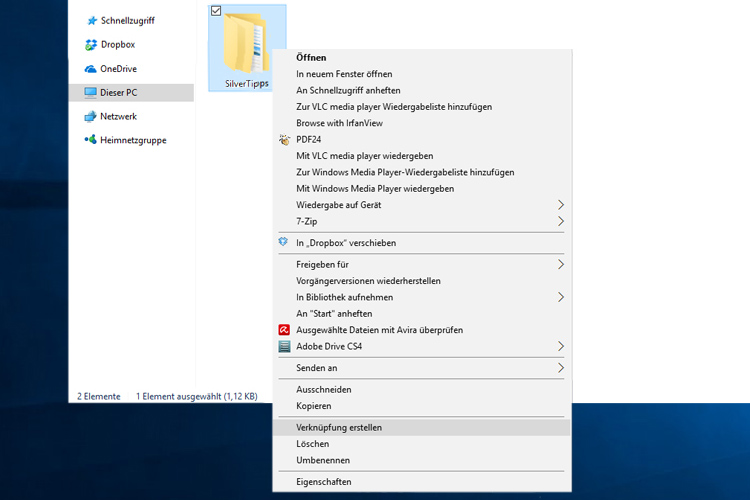
Task: Choose An Schnellzugriff anheften
Action: coord(422,90)
